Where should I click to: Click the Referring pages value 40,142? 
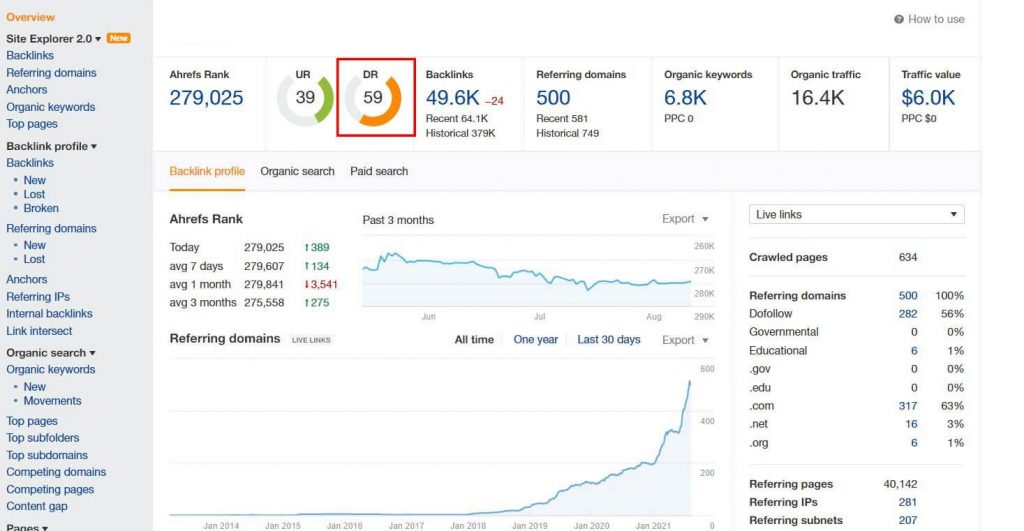pos(901,484)
